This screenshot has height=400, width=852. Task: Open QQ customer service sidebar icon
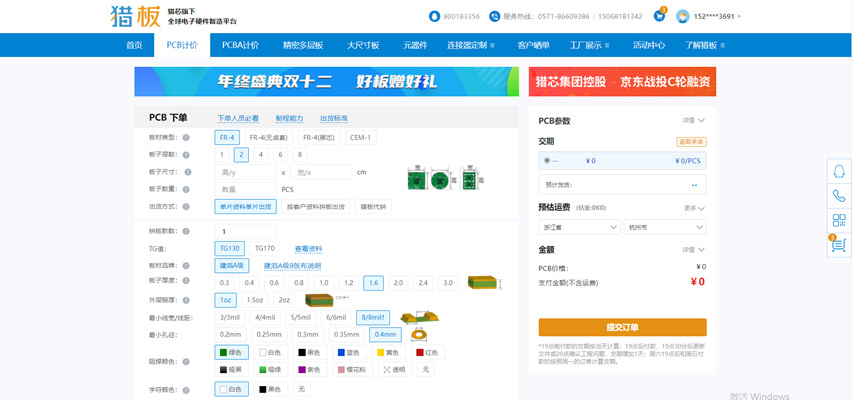839,172
